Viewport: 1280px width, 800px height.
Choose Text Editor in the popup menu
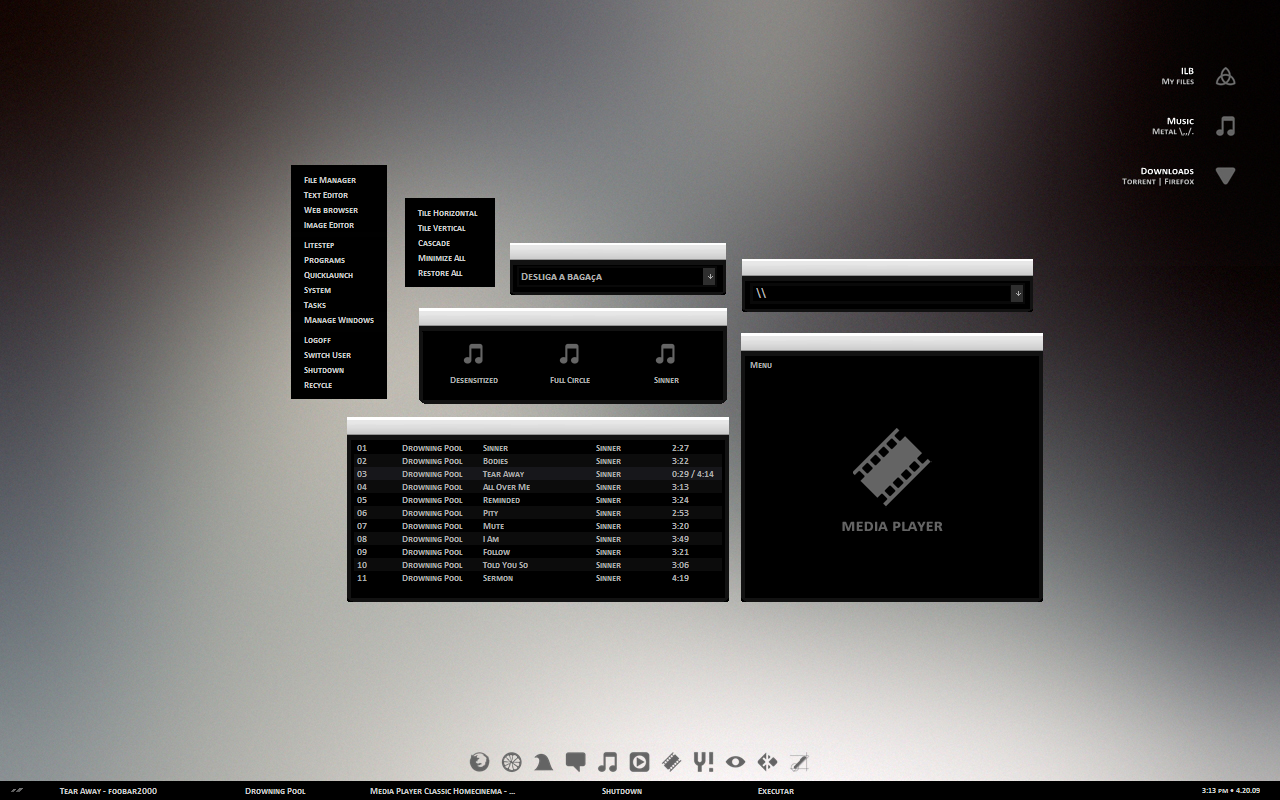coord(326,195)
